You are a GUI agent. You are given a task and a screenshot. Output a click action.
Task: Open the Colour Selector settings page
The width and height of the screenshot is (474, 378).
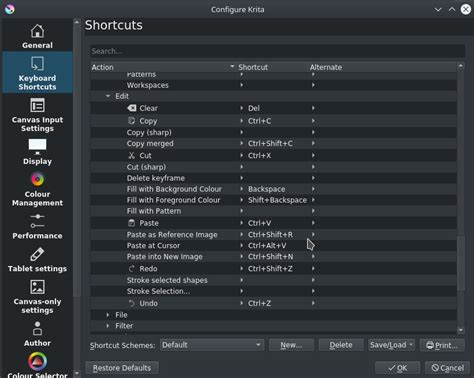click(37, 365)
